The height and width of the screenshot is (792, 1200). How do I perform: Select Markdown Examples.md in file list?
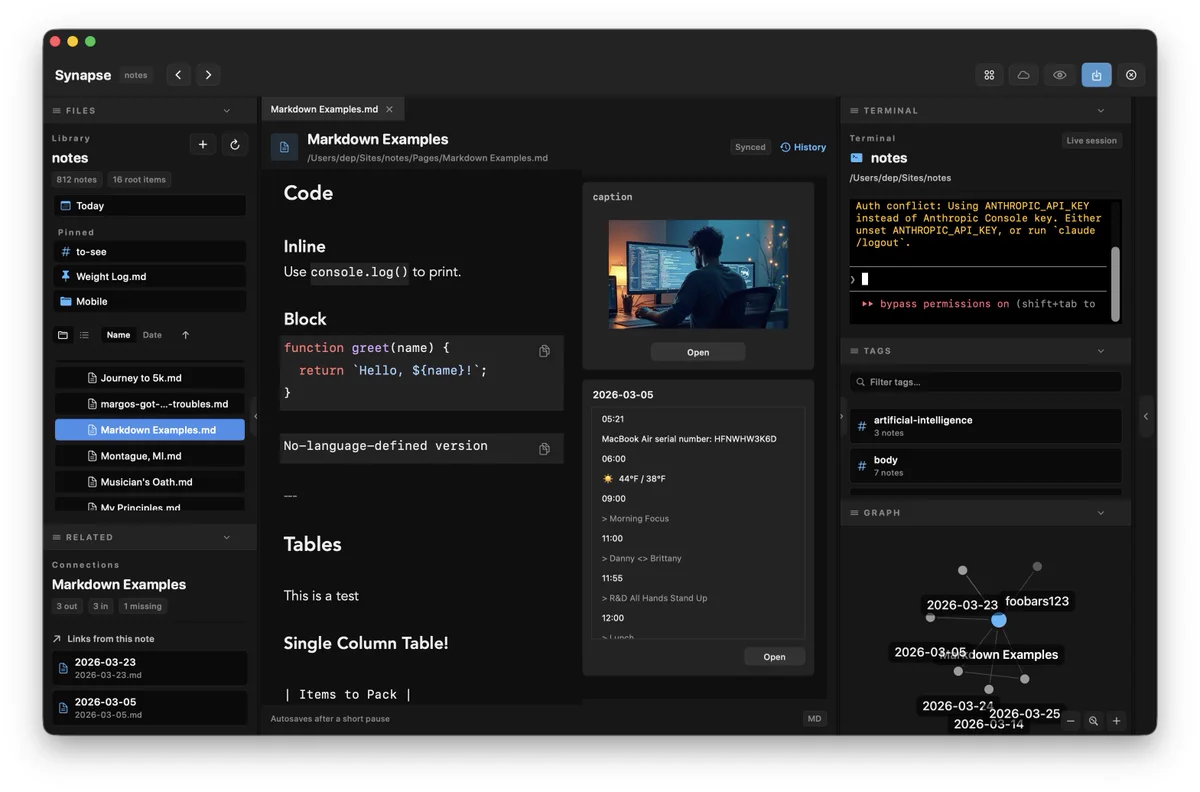150,430
